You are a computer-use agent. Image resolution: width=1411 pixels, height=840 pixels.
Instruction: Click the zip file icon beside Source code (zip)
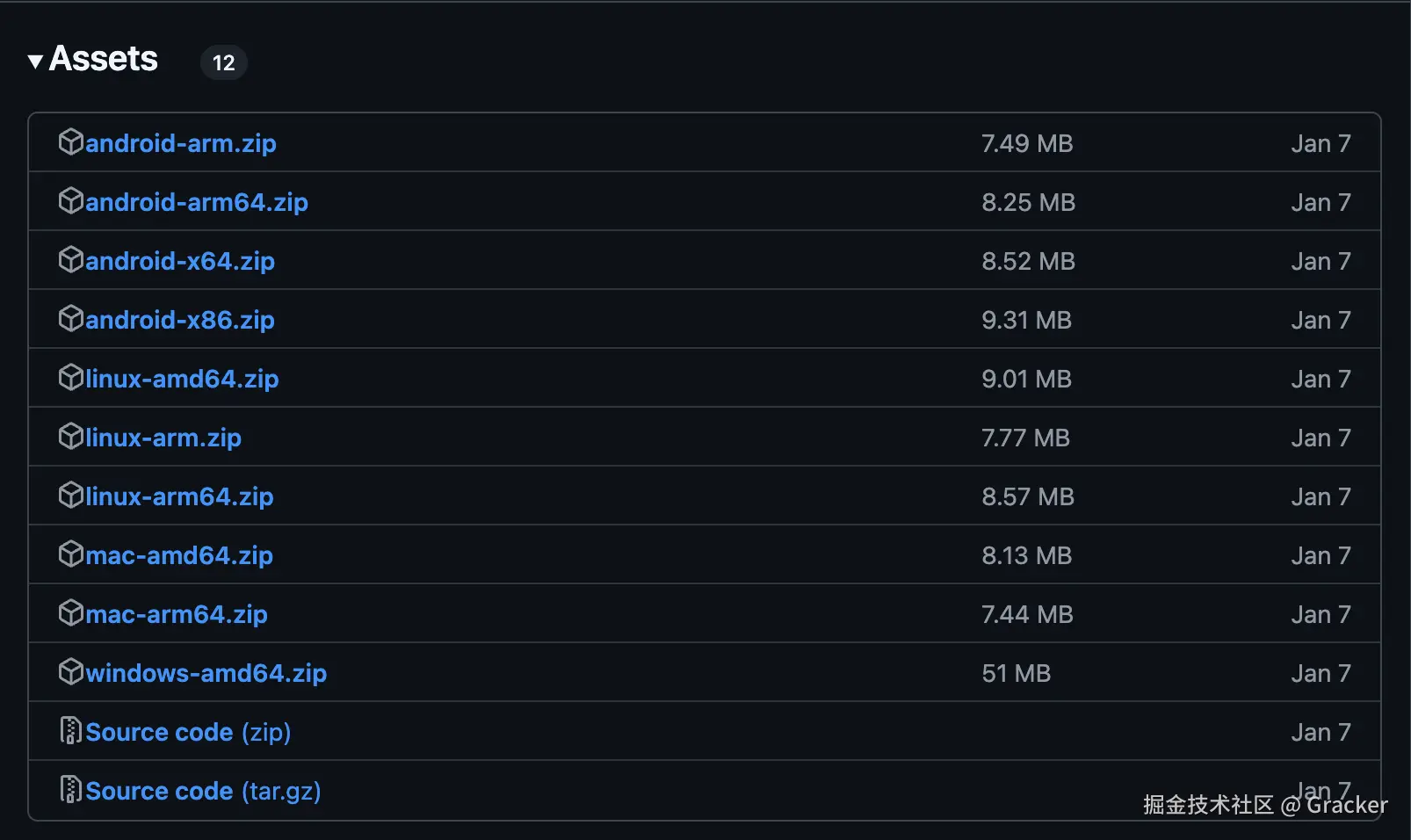[70, 731]
